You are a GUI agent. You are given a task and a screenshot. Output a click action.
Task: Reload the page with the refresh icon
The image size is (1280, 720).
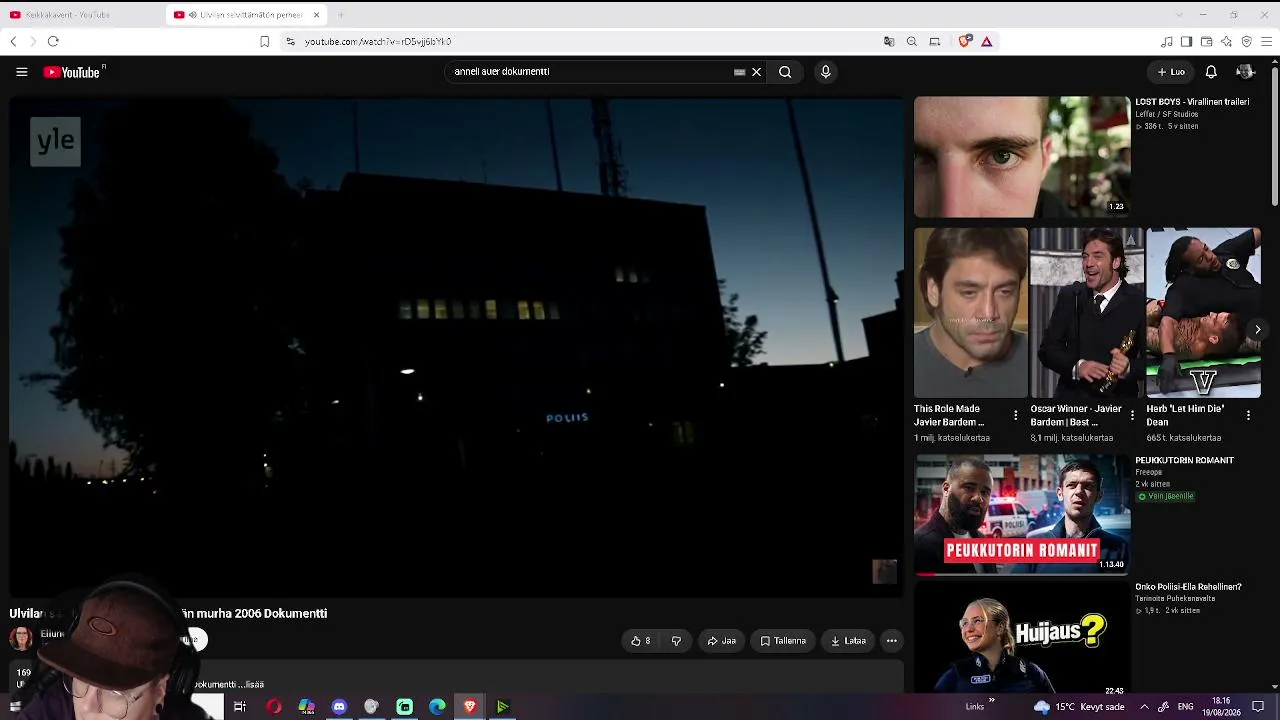coord(53,41)
